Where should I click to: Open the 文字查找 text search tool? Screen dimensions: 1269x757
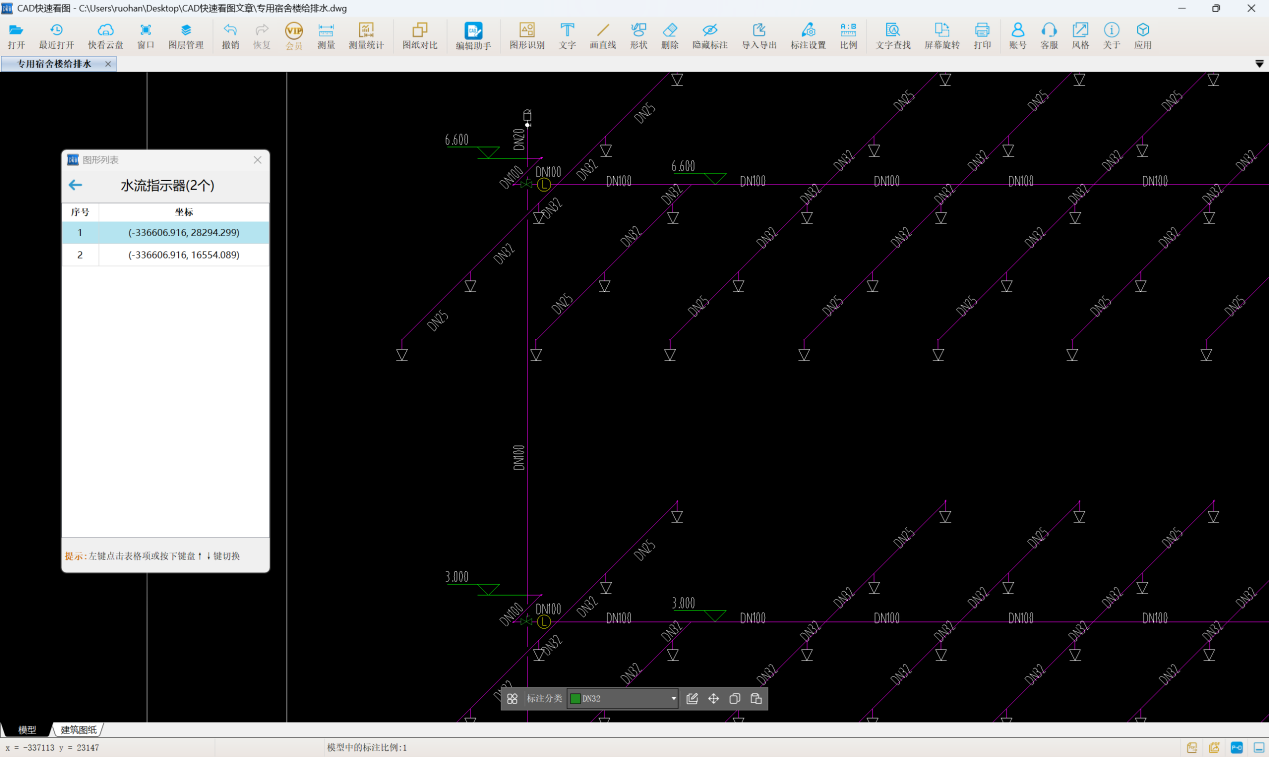893,36
